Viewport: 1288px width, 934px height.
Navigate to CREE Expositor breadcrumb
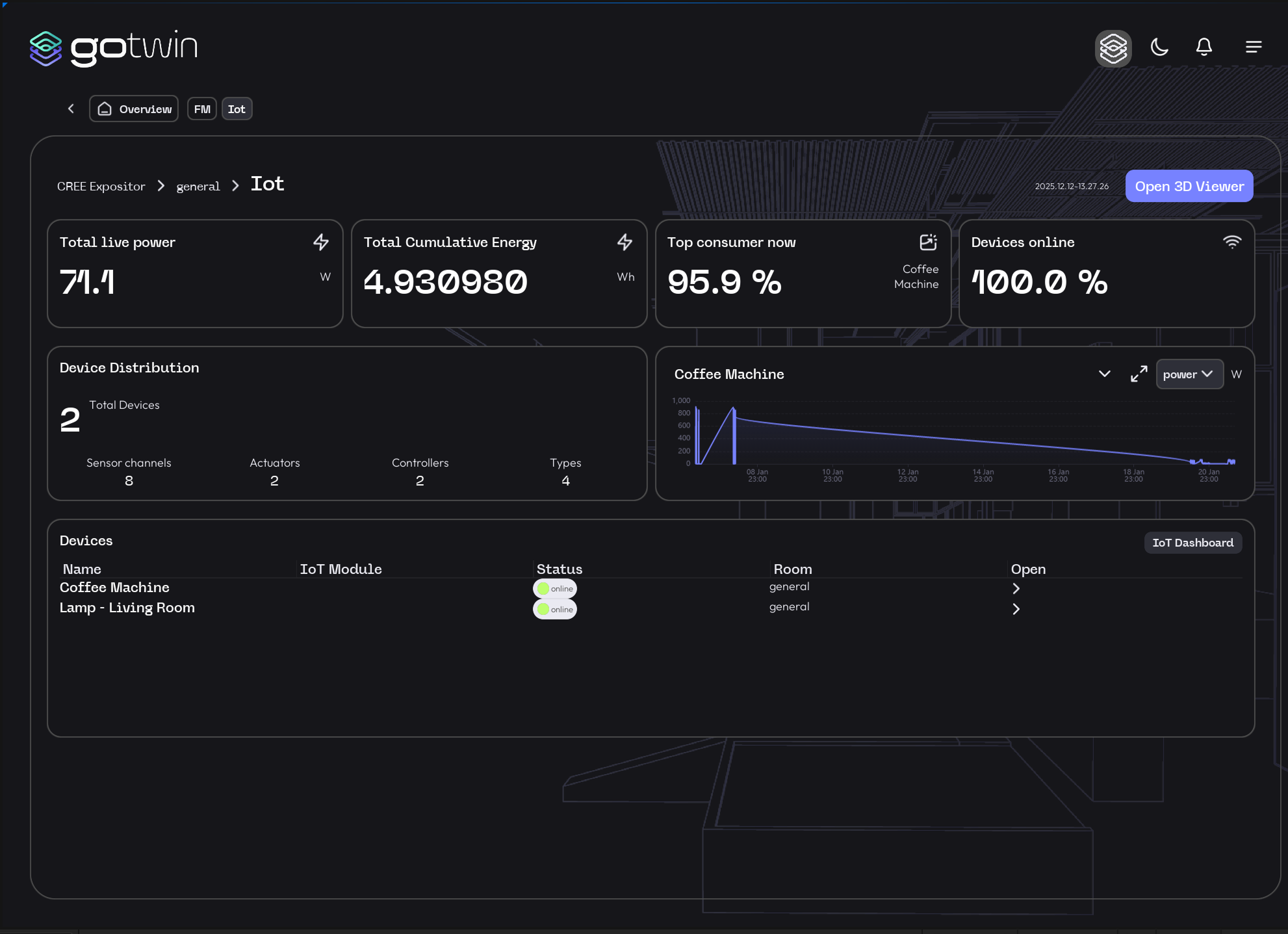coord(101,187)
